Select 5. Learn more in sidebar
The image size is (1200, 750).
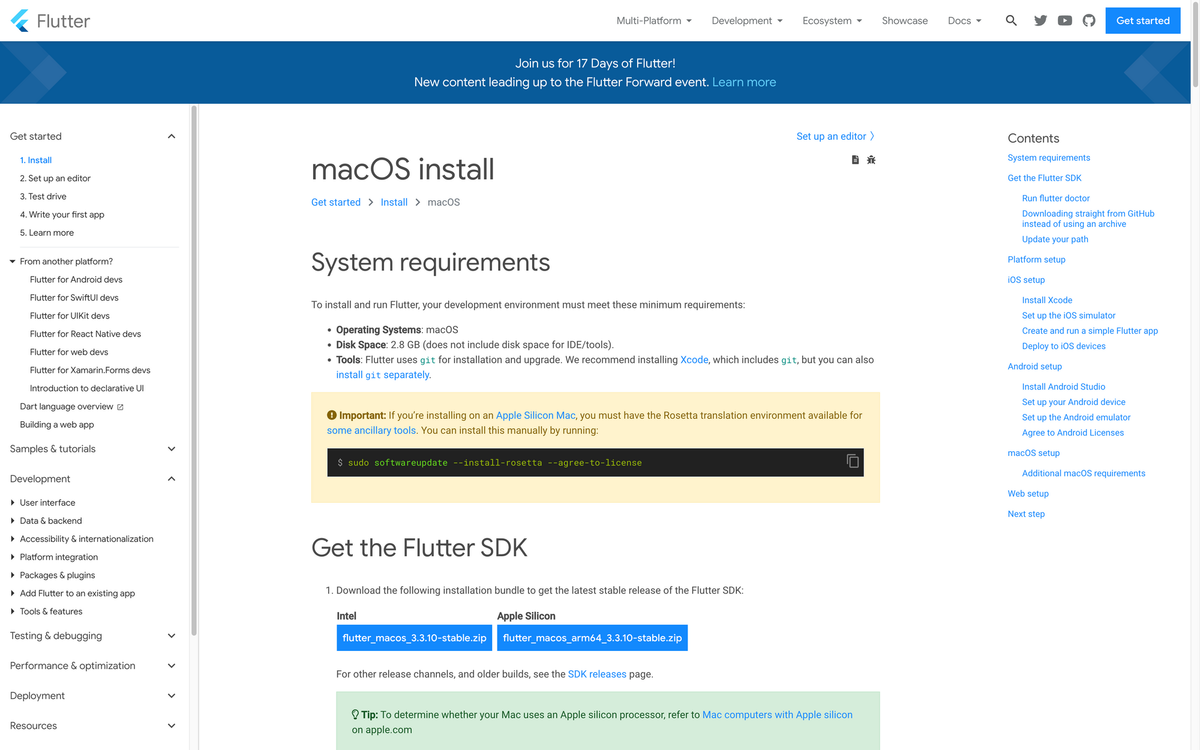(x=47, y=232)
